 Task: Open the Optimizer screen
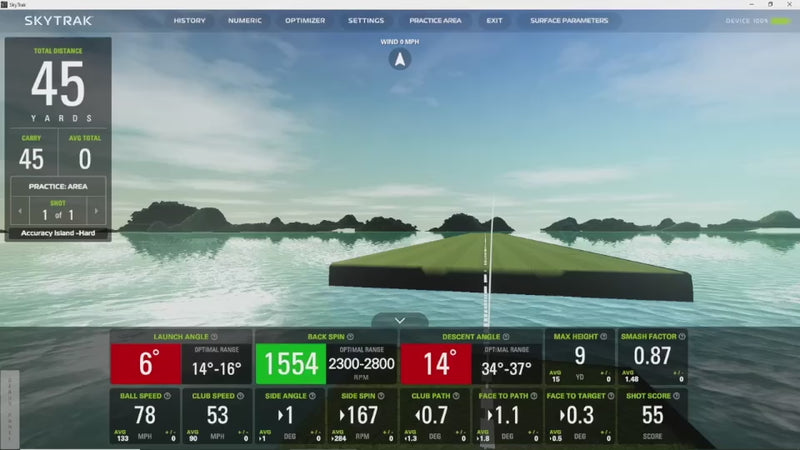305,21
